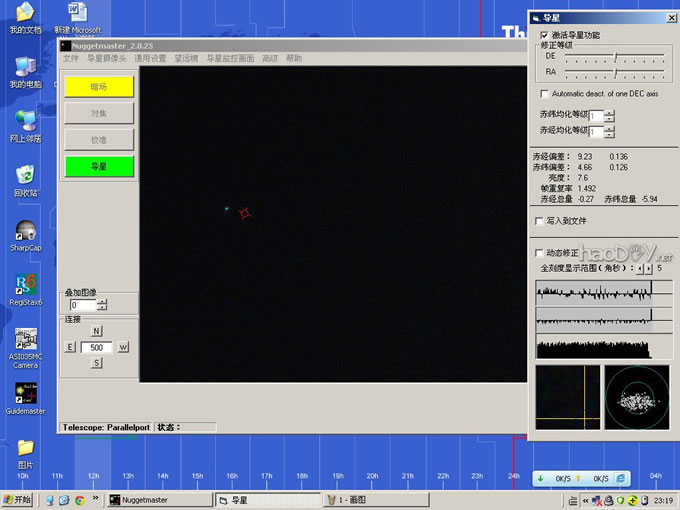Launch the ASI035MC Camera shortcut
The width and height of the screenshot is (680, 510).
click(26, 340)
